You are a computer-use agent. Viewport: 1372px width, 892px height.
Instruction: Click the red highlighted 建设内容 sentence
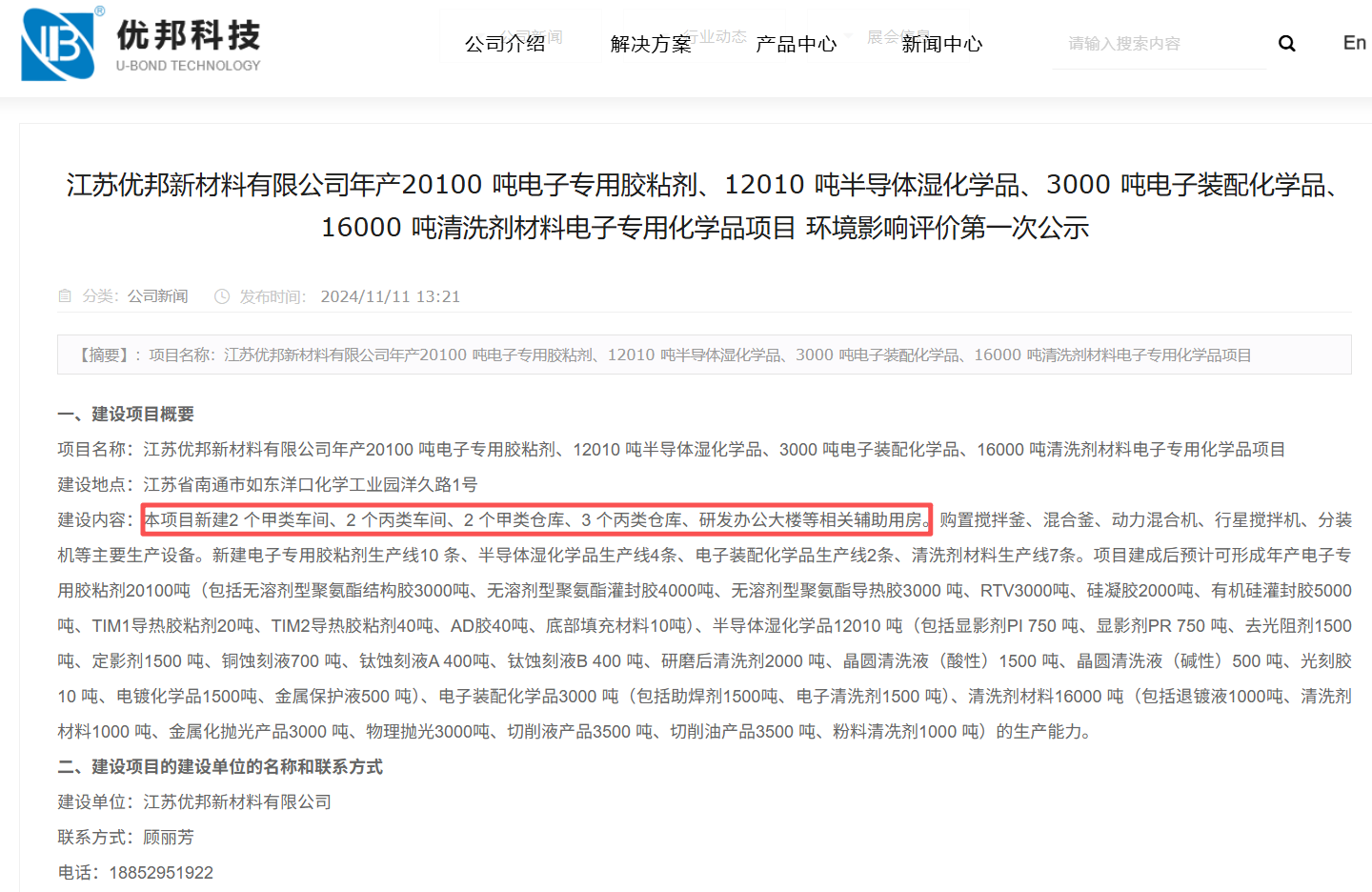tap(536, 519)
